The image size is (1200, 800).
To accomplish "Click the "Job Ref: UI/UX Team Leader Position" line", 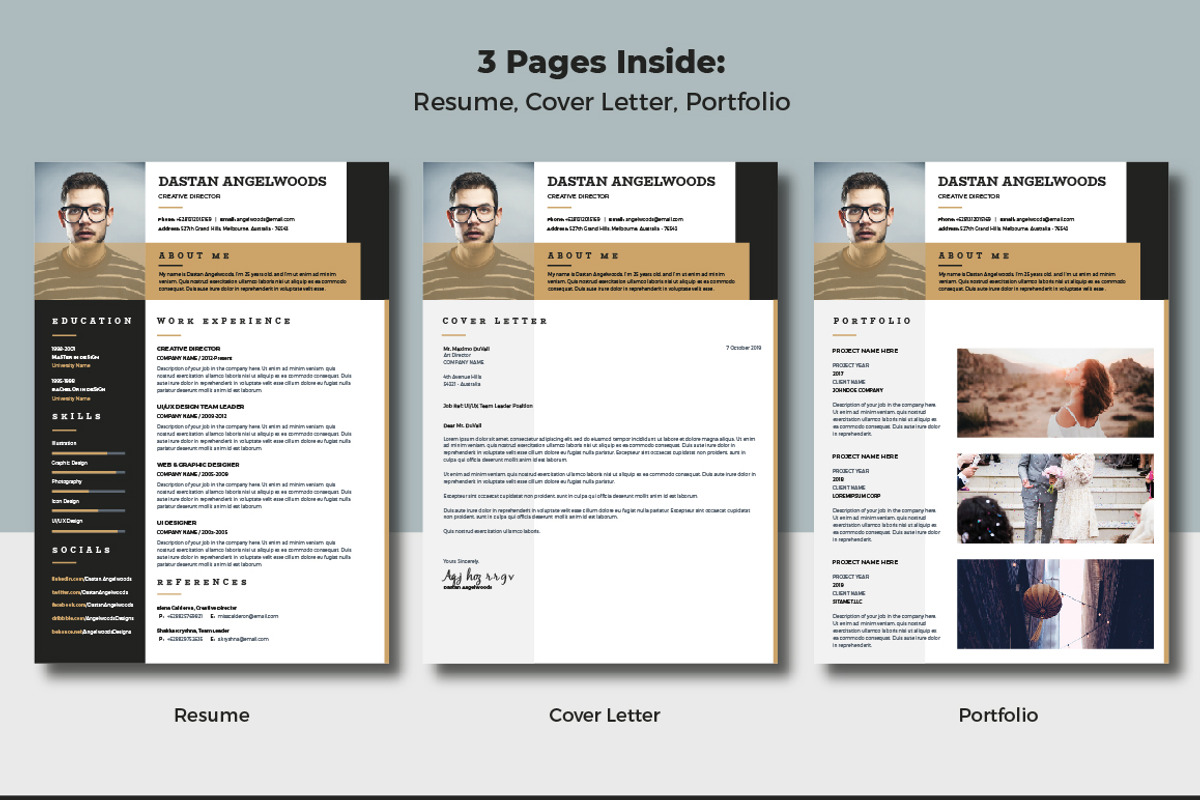I will [488, 406].
